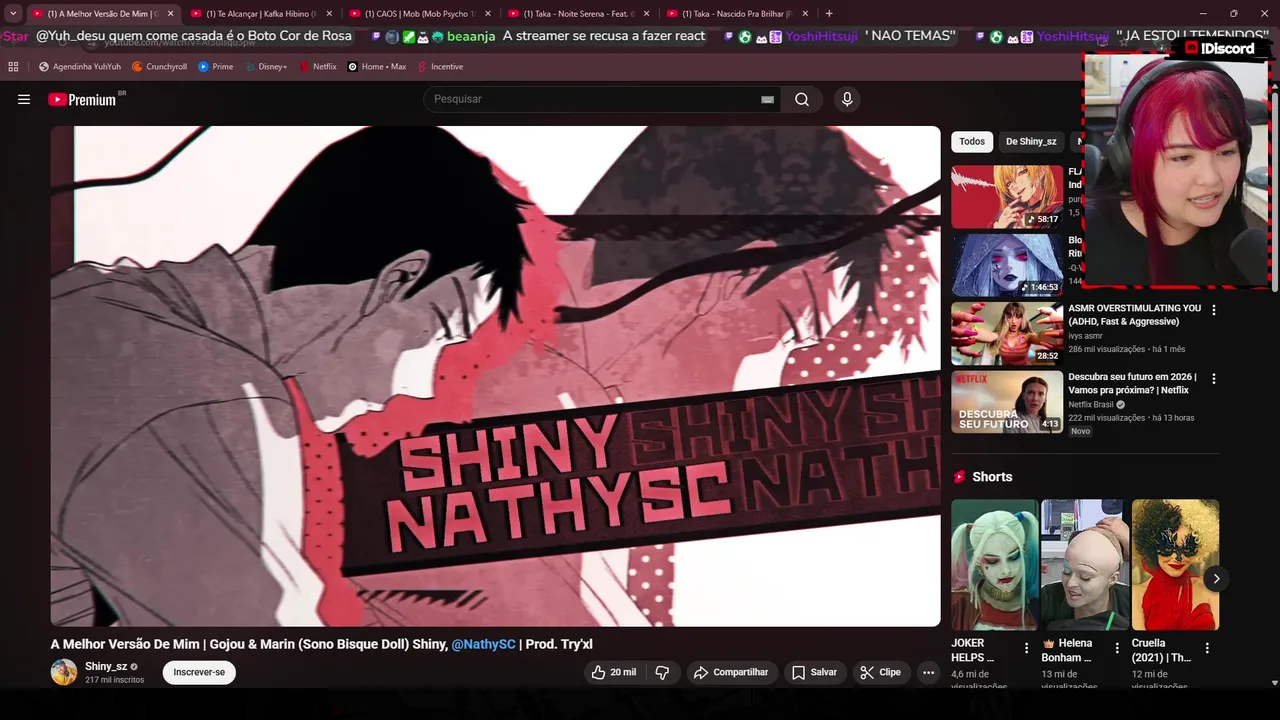Open Descubra seu futuro Netflix thumbnail
Image resolution: width=1280 pixels, height=720 pixels.
[x=1007, y=402]
